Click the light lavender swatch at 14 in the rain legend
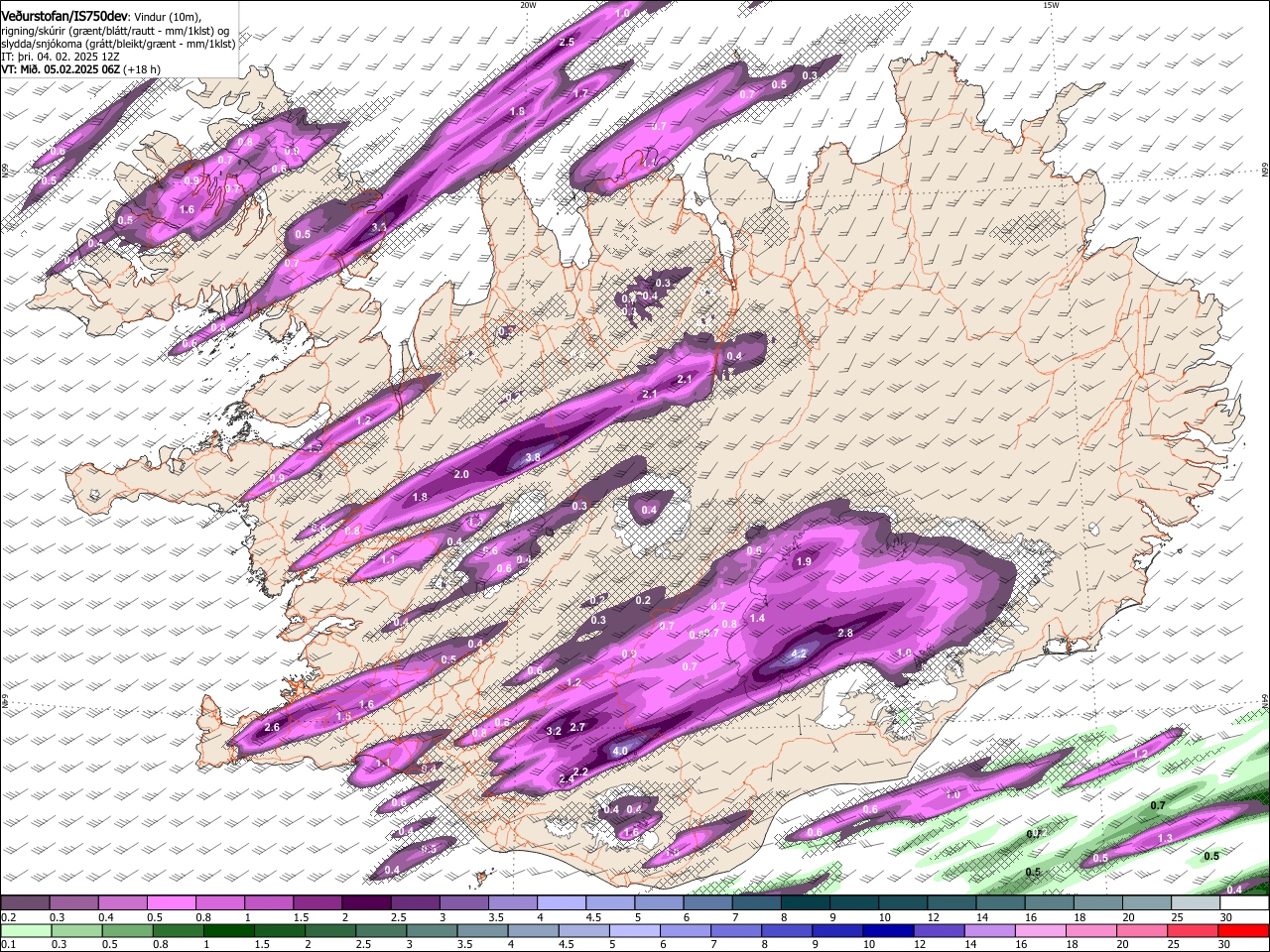This screenshot has height=952, width=1270. (990, 931)
